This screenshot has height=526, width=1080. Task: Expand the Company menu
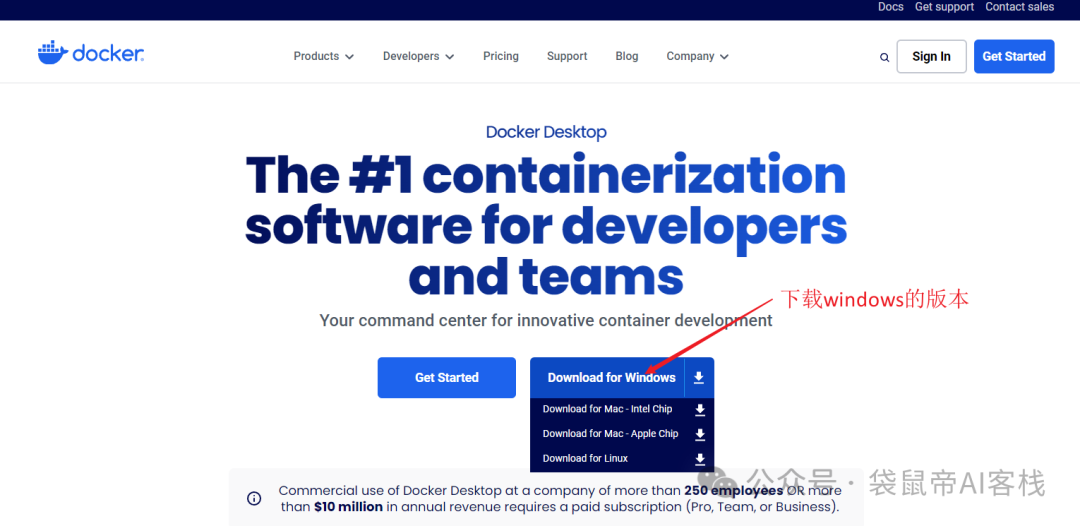(697, 56)
